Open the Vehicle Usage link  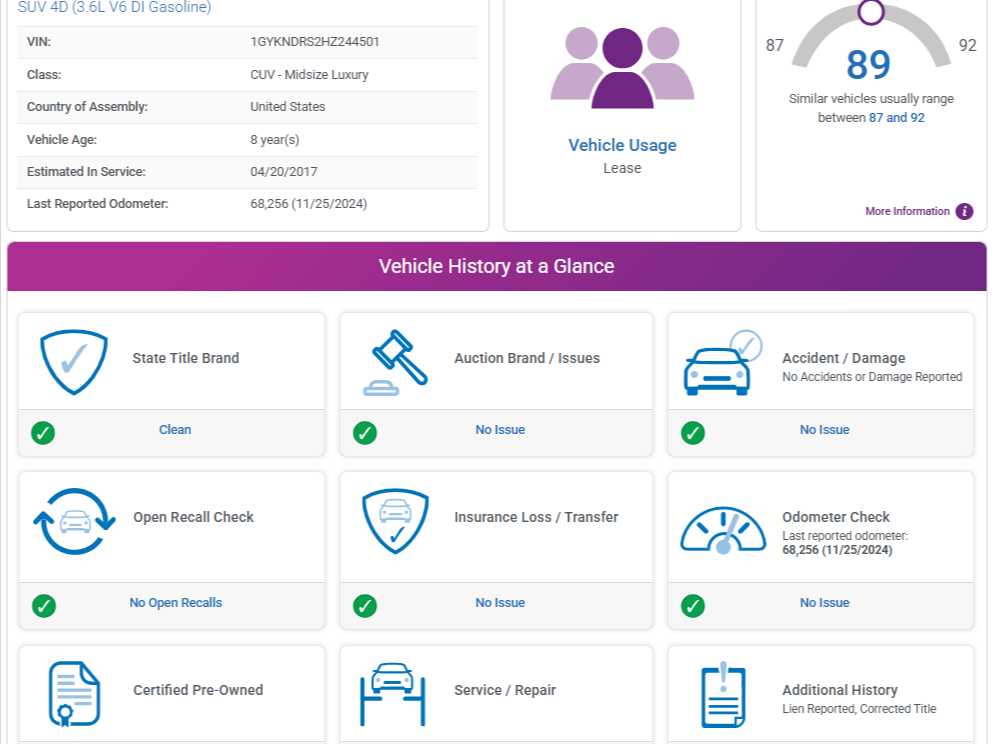(x=623, y=146)
